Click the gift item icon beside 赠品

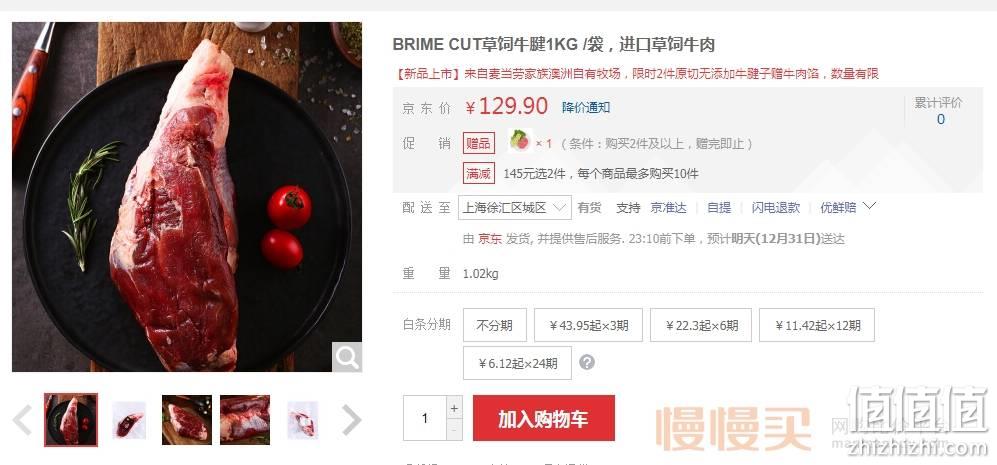point(519,142)
